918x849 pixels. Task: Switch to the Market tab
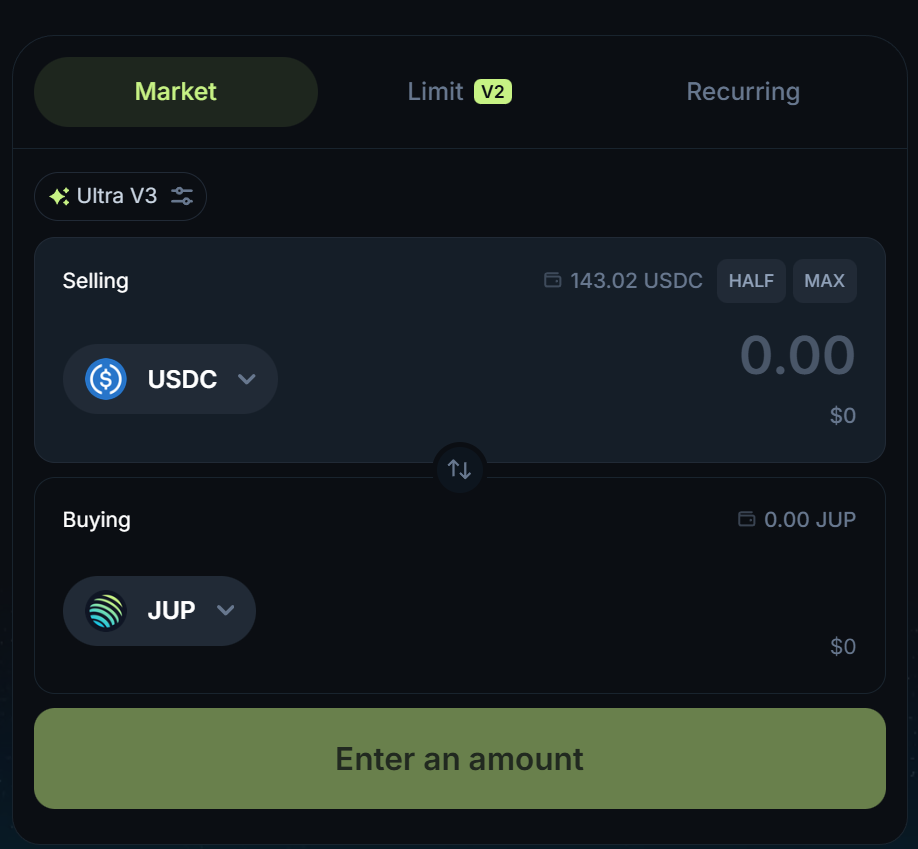click(x=176, y=92)
